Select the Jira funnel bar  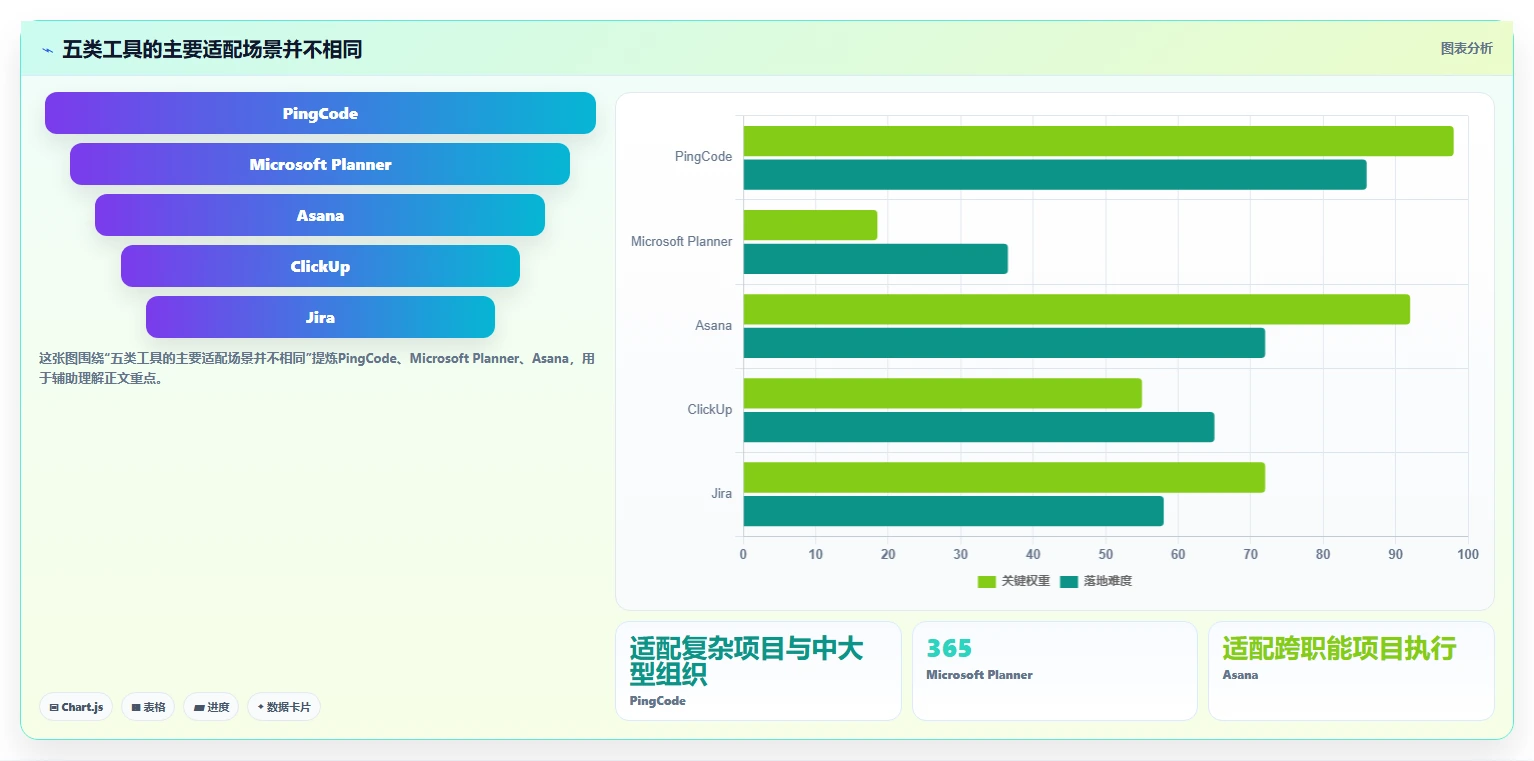[320, 317]
